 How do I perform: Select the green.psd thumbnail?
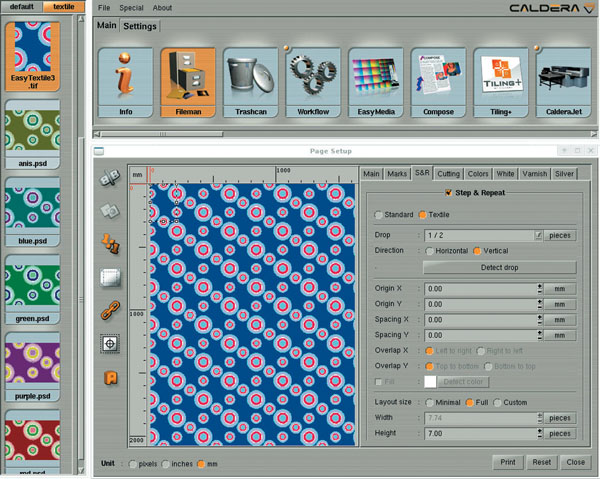pos(33,290)
